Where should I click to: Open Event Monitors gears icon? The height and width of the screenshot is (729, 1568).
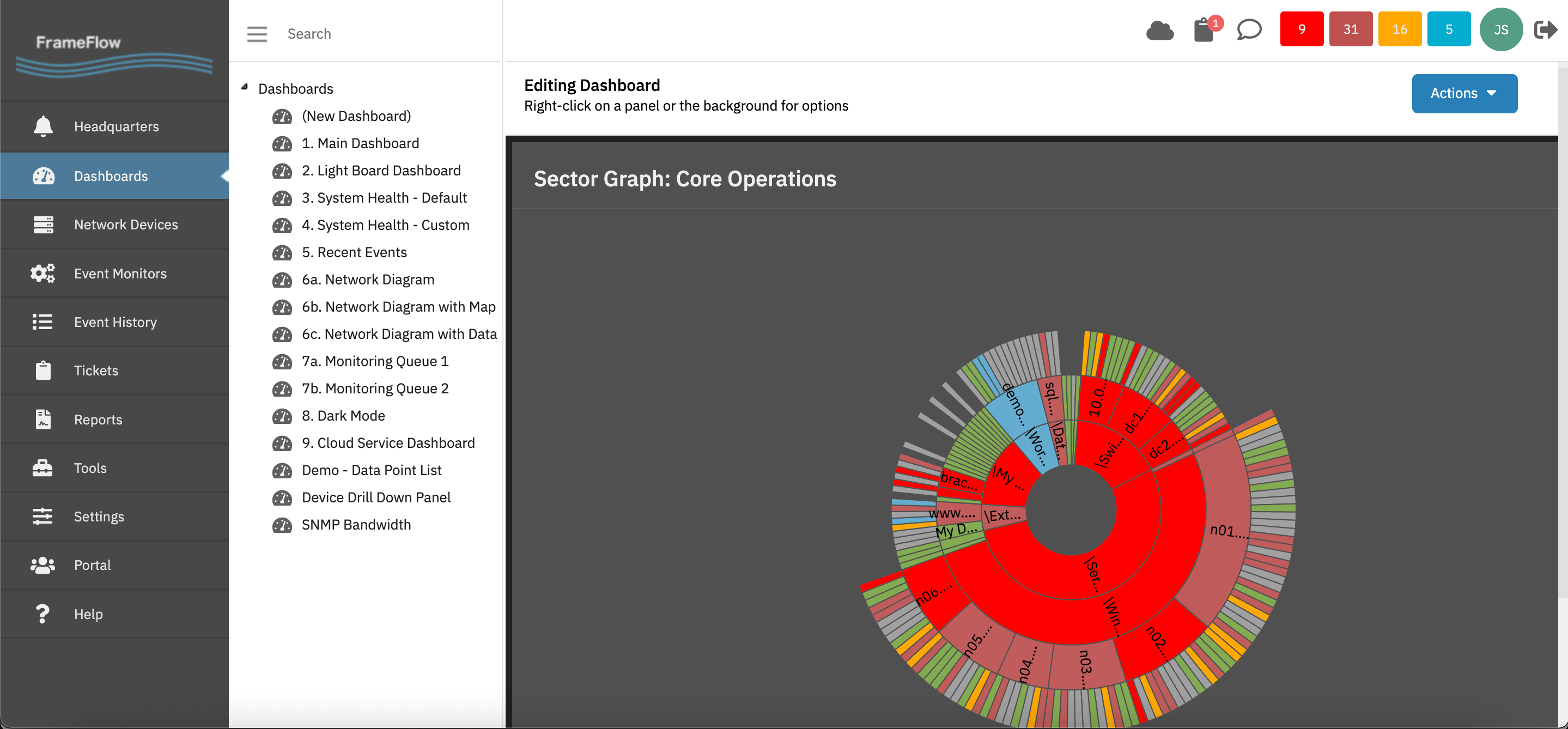point(42,273)
